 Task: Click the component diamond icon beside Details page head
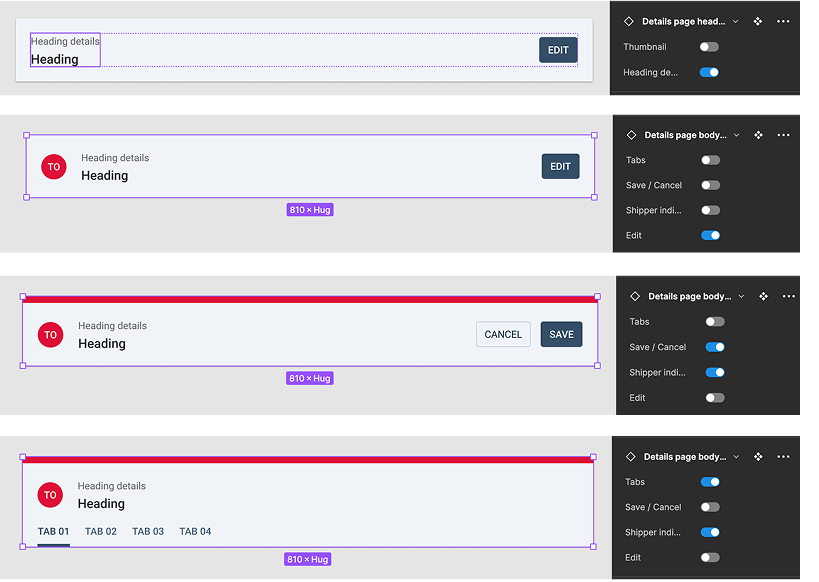click(631, 20)
